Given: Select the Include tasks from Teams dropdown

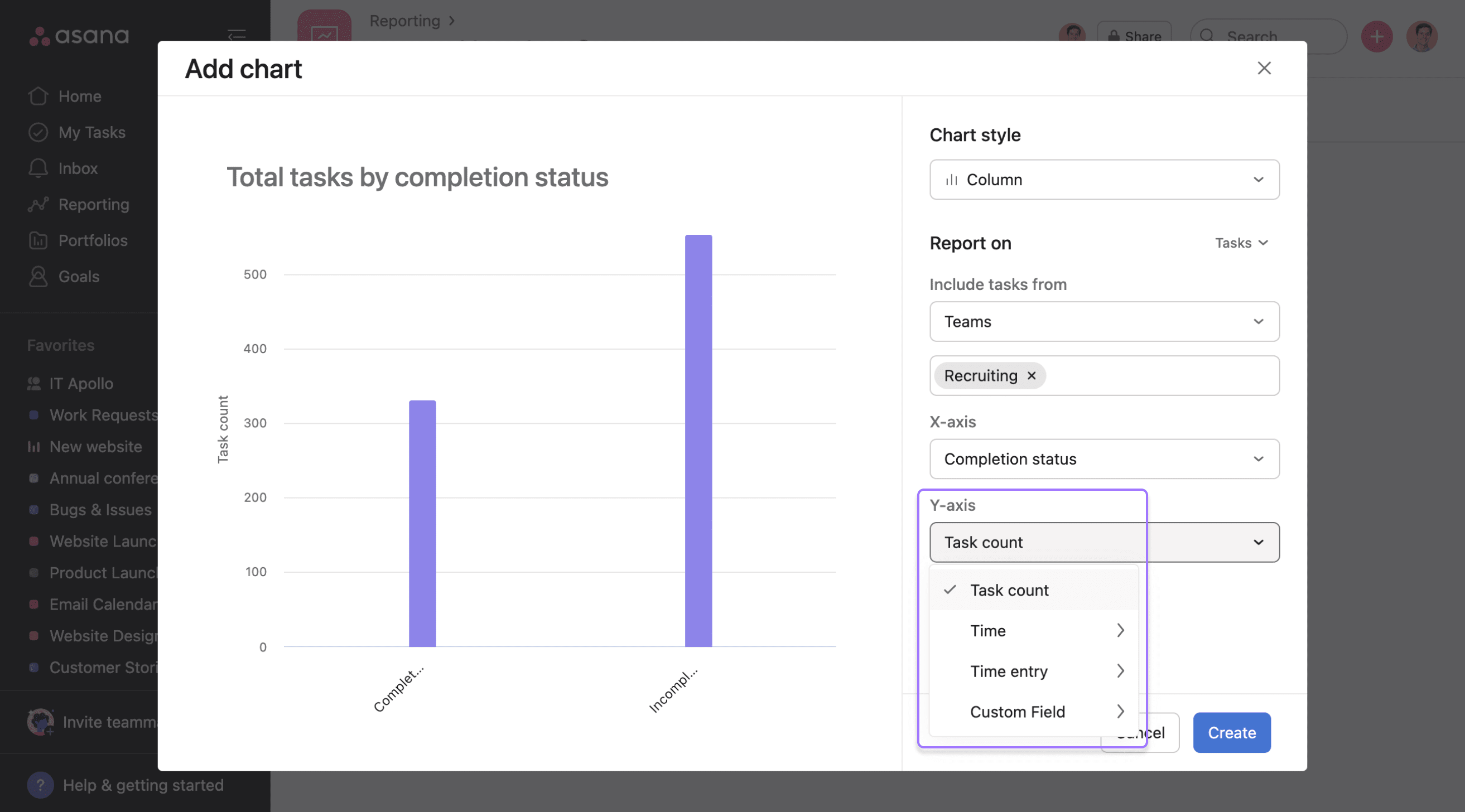Looking at the screenshot, I should 1104,321.
